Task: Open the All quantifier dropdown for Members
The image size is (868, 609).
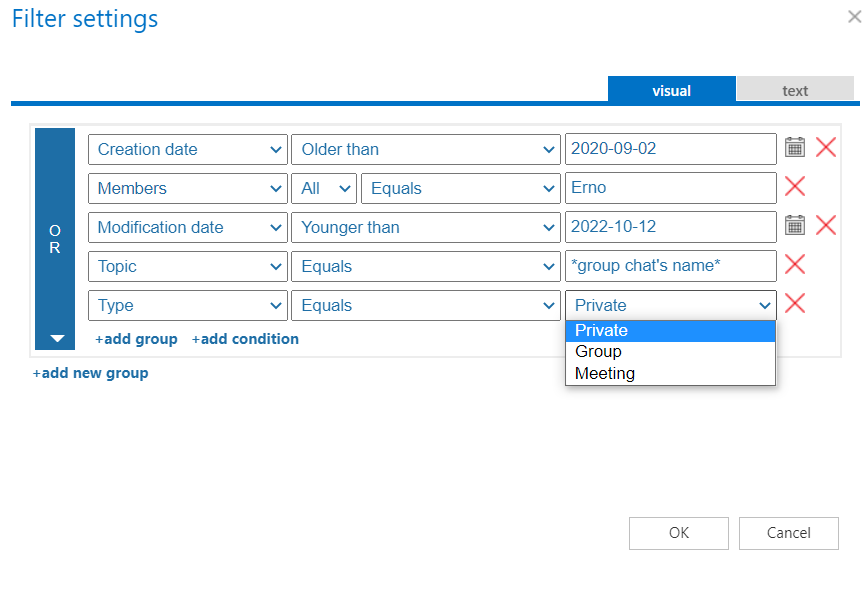Action: [x=327, y=188]
